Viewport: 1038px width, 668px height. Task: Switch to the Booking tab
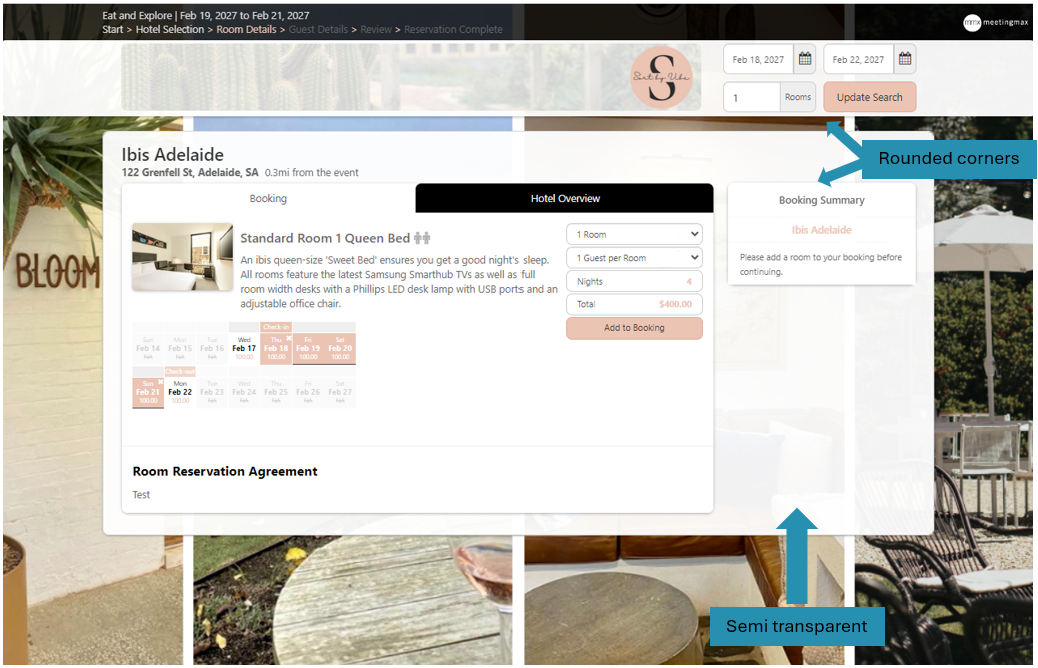tap(268, 198)
